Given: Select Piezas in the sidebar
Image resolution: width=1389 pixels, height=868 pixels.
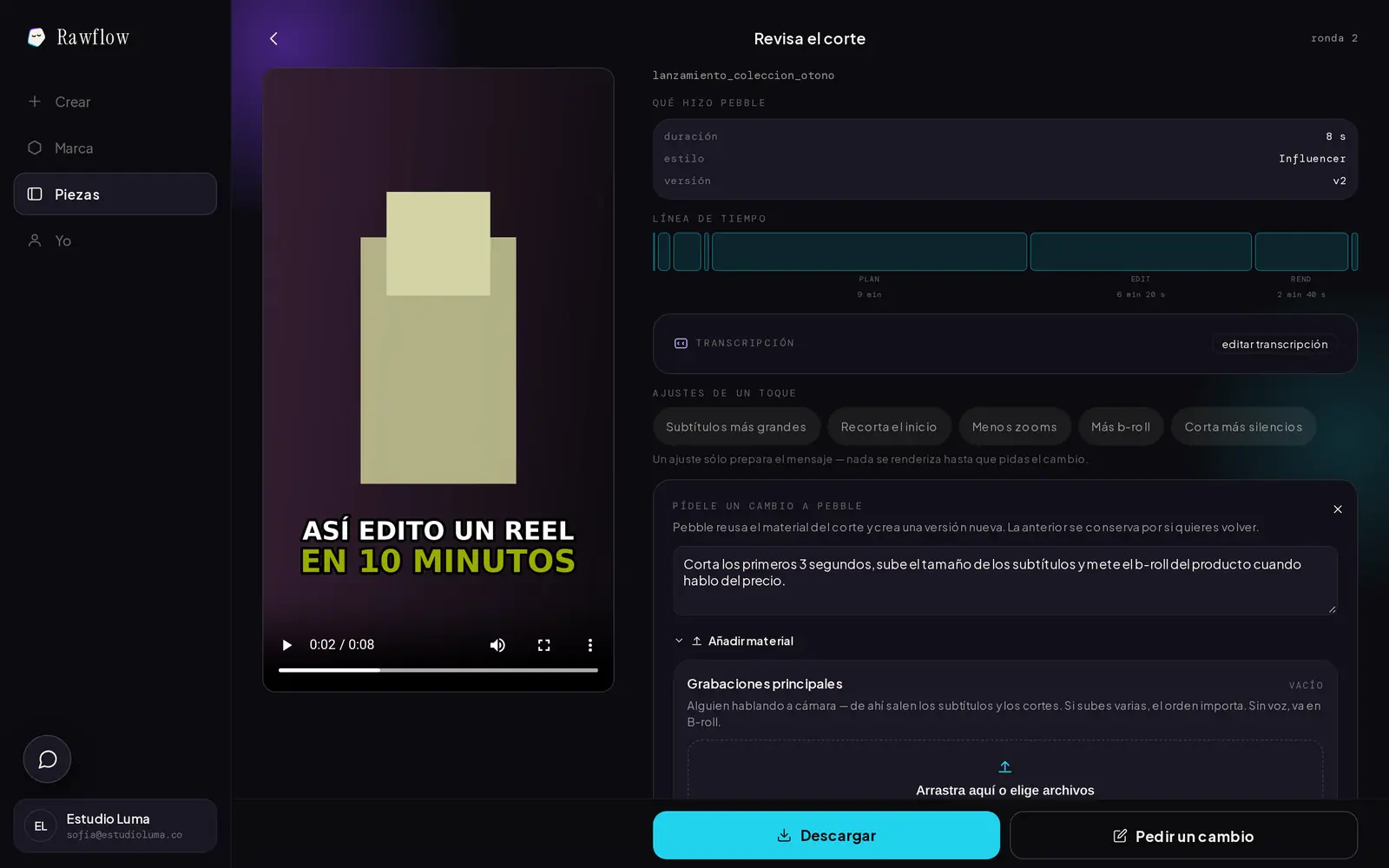Looking at the screenshot, I should (x=115, y=194).
